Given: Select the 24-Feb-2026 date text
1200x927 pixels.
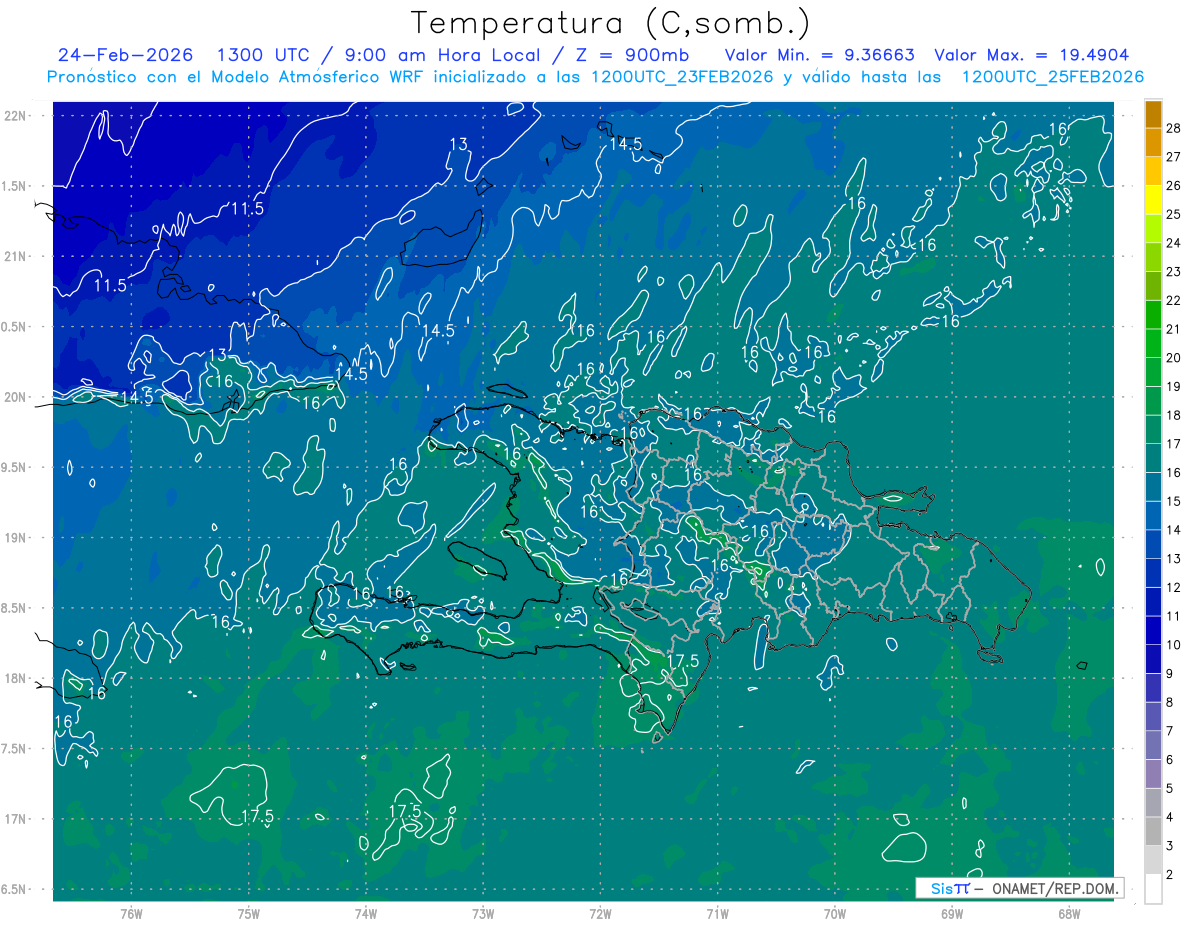Looking at the screenshot, I should (x=125, y=55).
